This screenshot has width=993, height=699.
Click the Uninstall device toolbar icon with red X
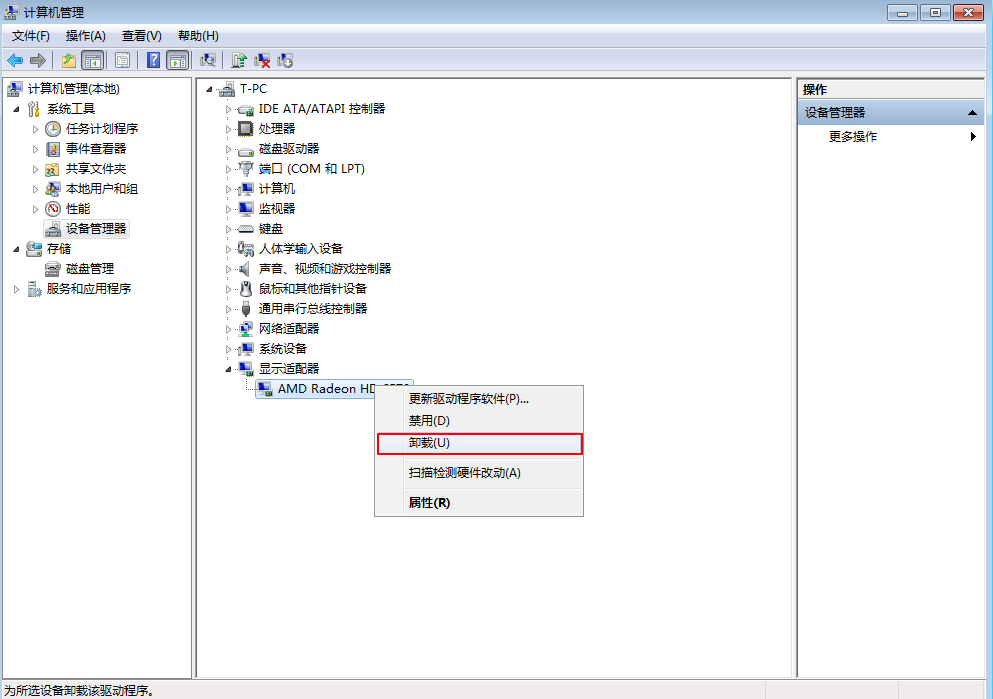(262, 61)
